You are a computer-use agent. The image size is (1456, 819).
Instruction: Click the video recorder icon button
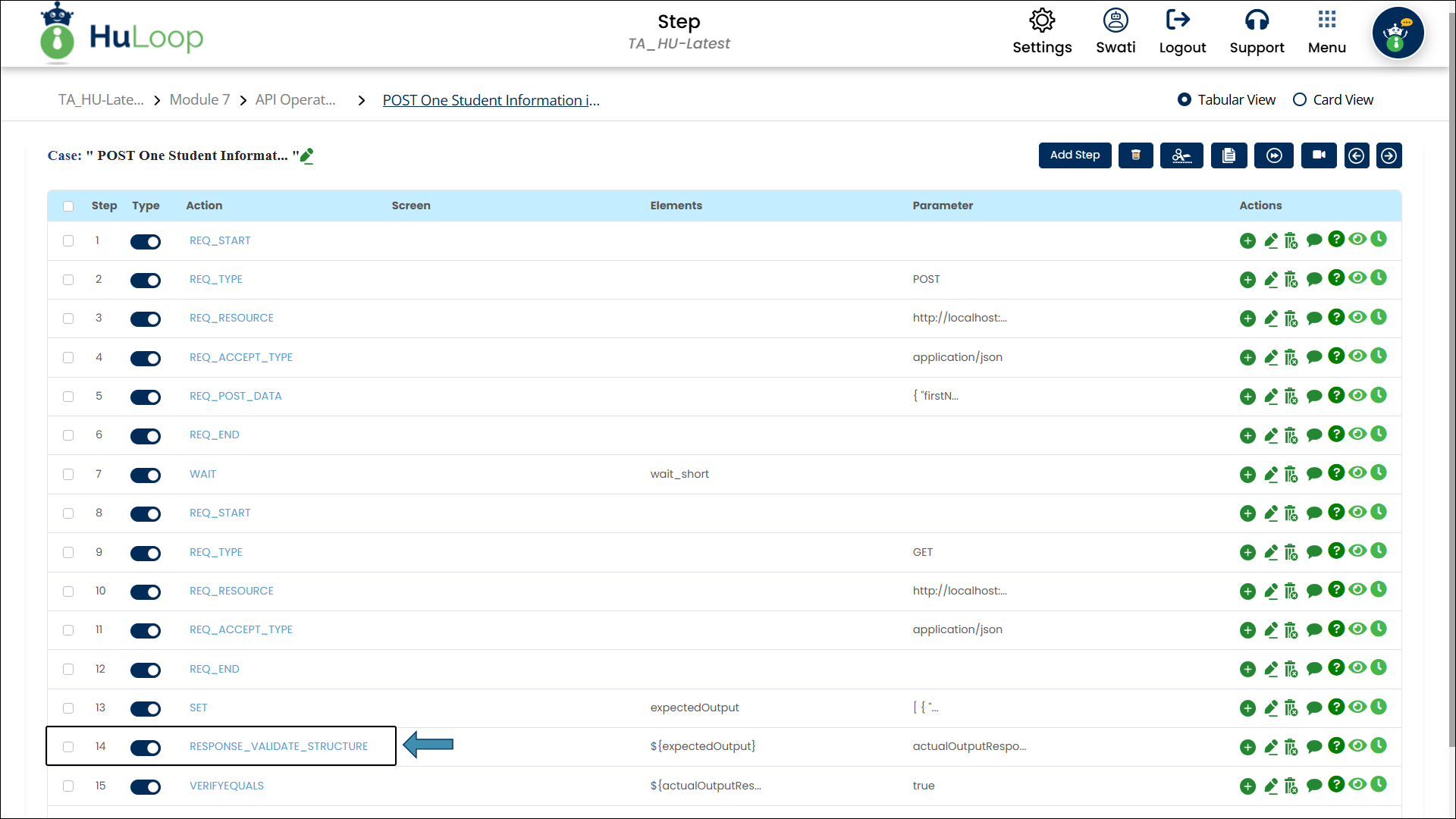pos(1319,155)
